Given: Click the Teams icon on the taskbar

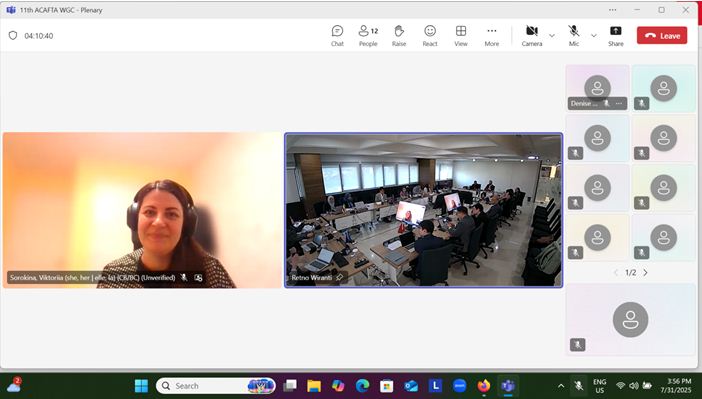Looking at the screenshot, I should tap(508, 386).
